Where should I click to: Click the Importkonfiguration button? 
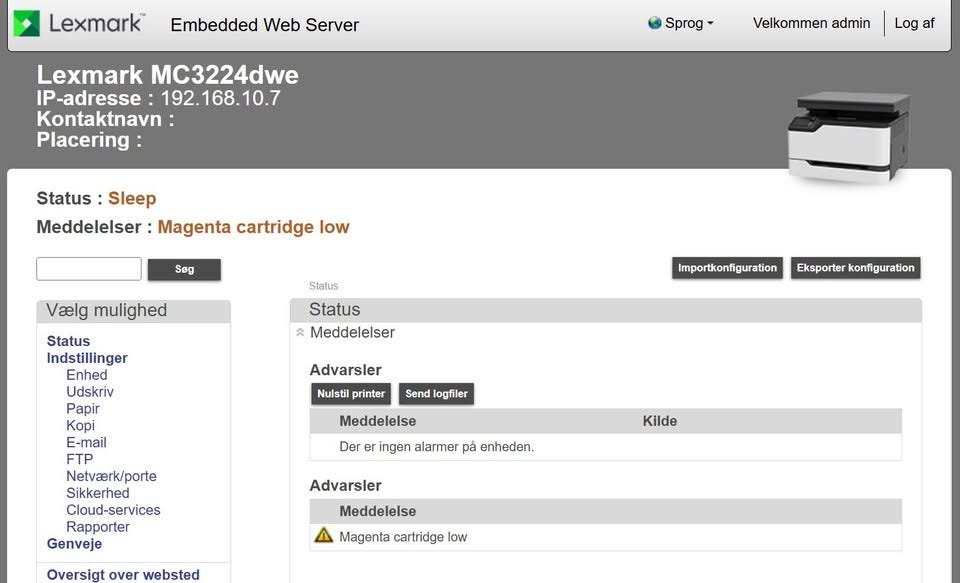[727, 268]
